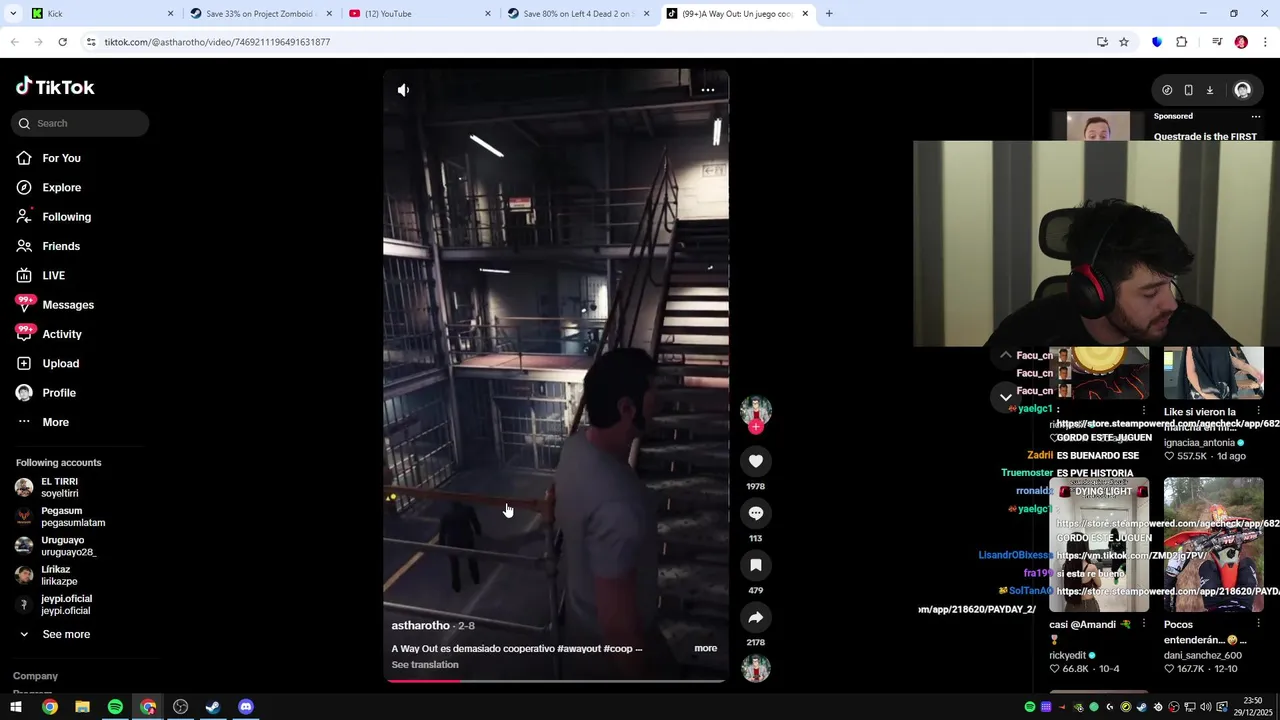The height and width of the screenshot is (720, 1280).
Task: Bookmark this page with the star icon
Action: tap(1124, 42)
